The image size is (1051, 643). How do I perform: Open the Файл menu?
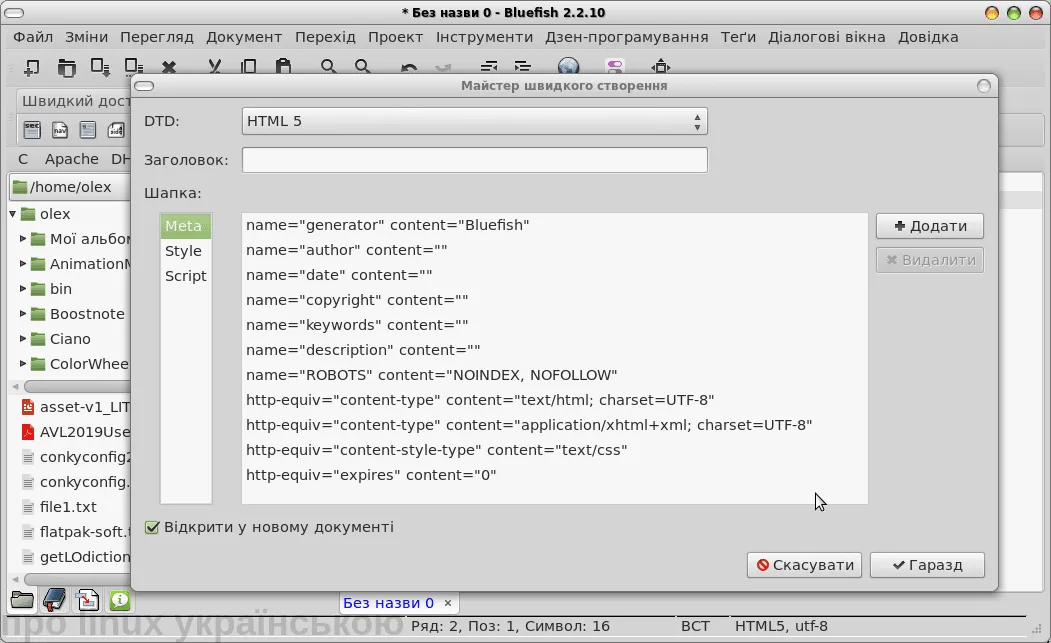point(33,37)
